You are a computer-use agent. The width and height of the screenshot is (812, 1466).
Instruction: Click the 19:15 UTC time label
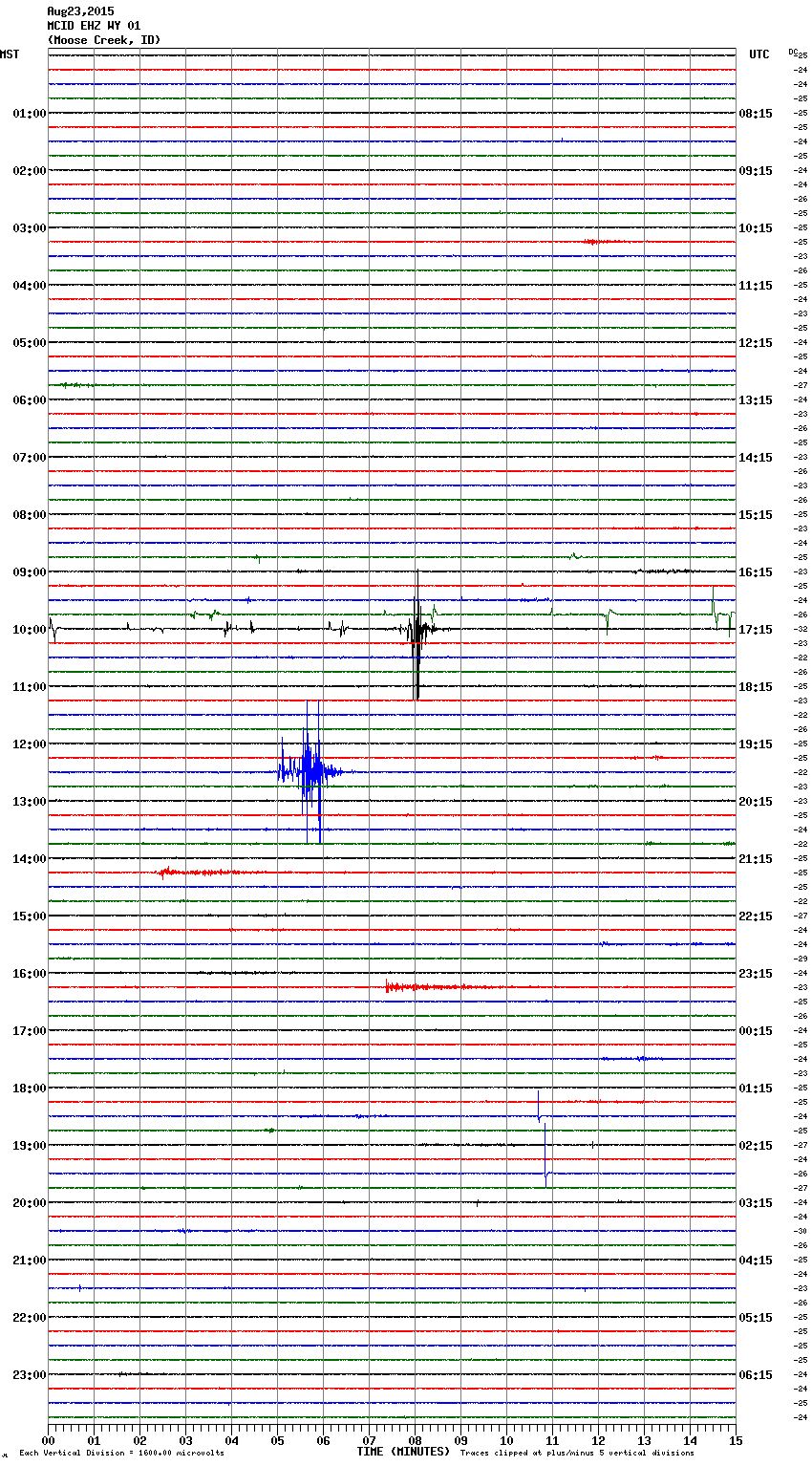click(x=756, y=744)
